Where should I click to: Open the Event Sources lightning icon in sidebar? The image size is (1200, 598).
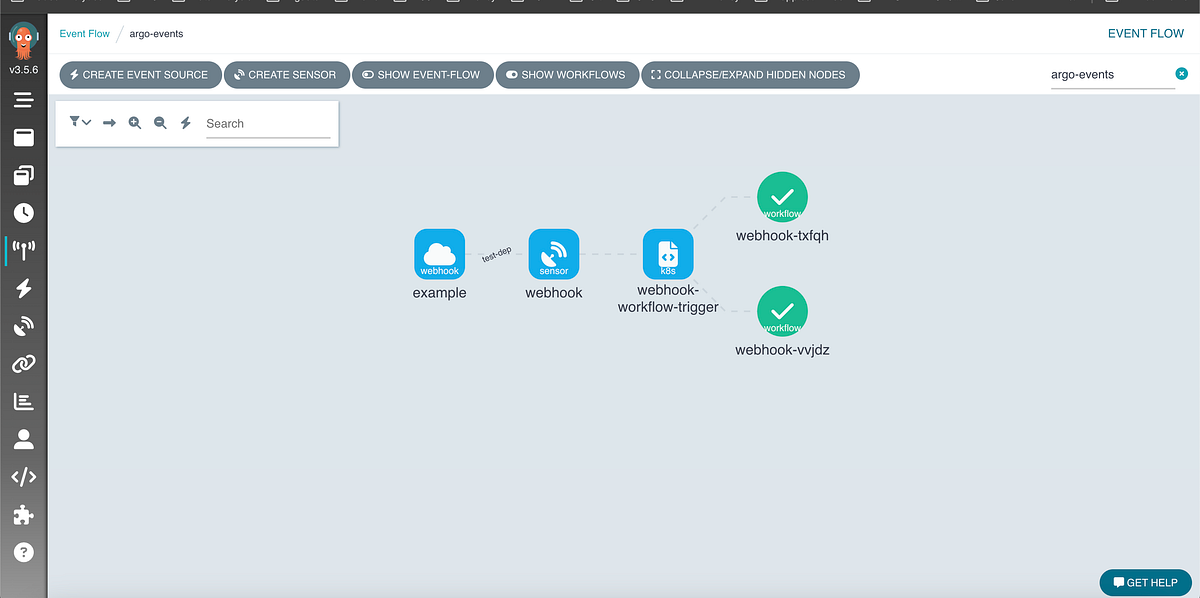[23, 288]
